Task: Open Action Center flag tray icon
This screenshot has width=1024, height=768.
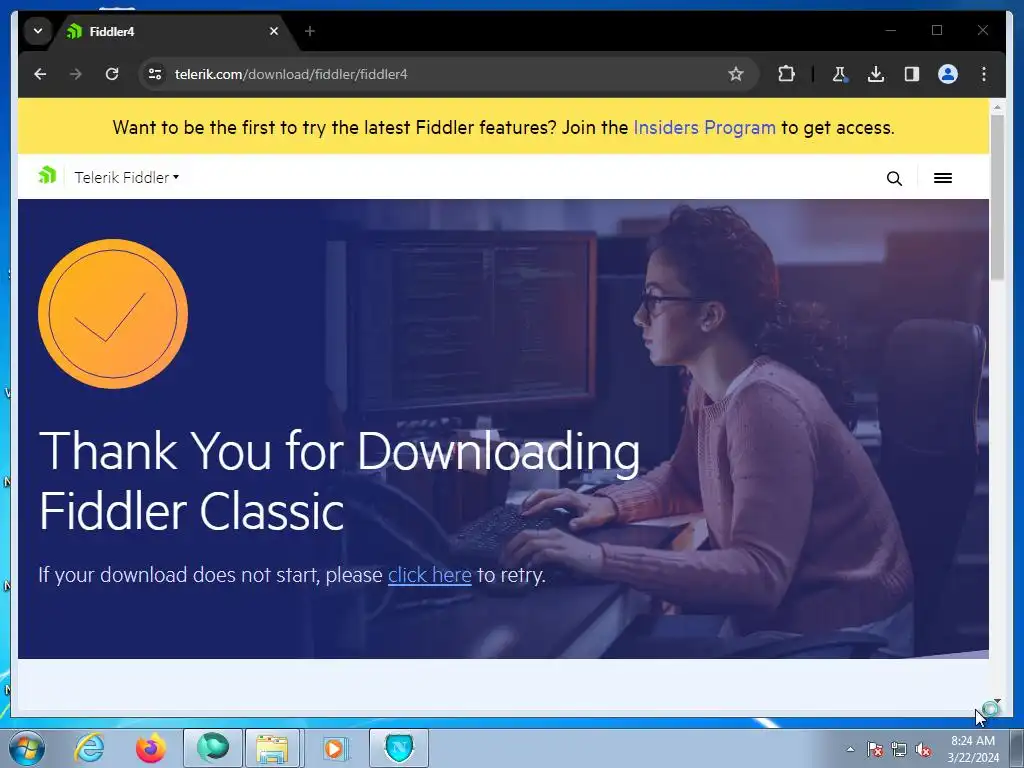Action: pos(874,749)
